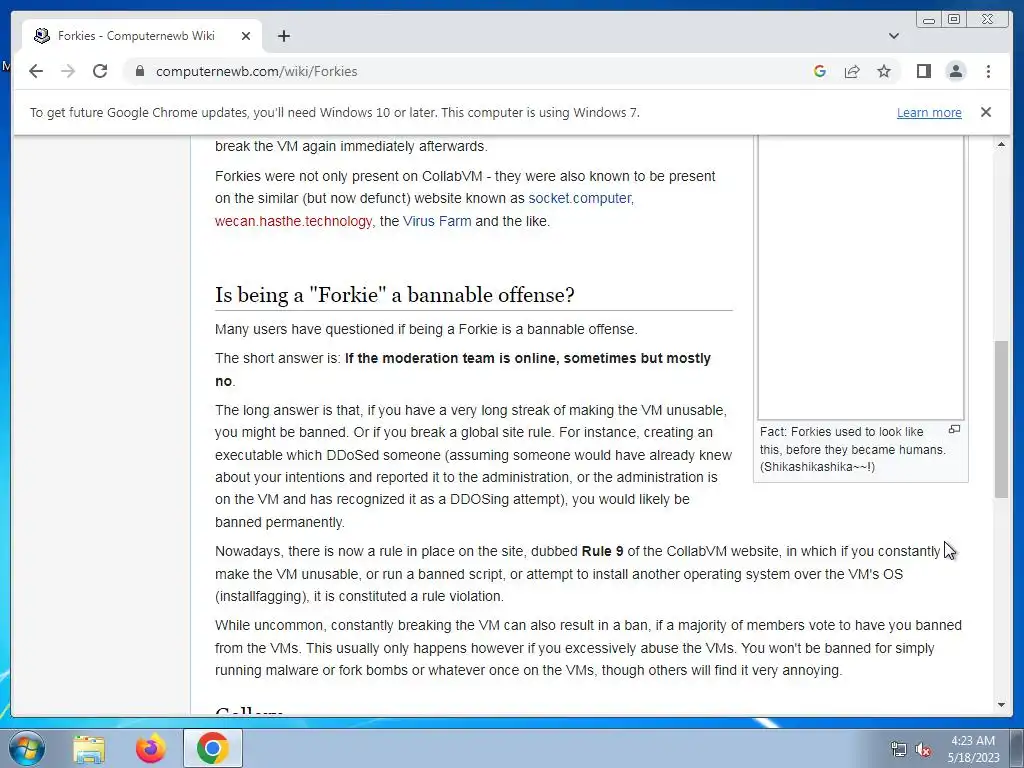Open a new tab with the plus button
Viewport: 1024px width, 768px height.
tap(283, 36)
